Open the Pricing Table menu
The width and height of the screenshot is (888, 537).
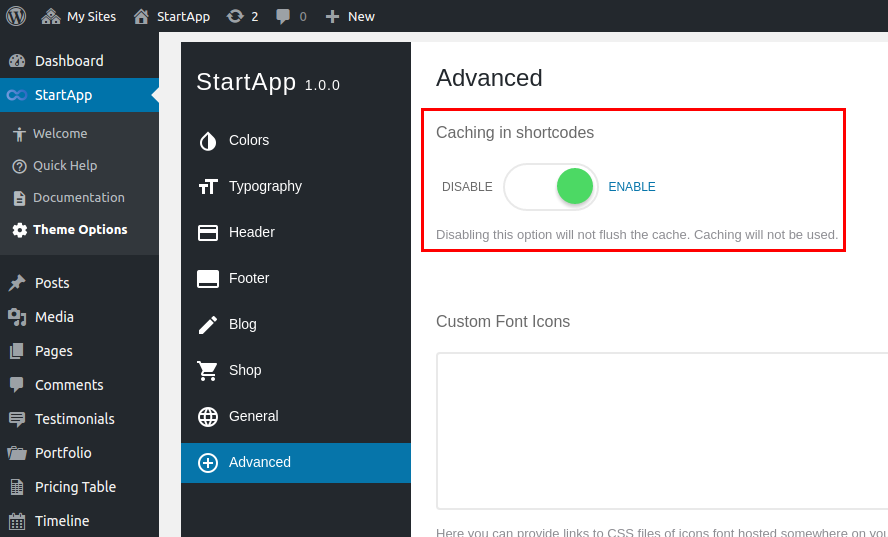coord(79,487)
